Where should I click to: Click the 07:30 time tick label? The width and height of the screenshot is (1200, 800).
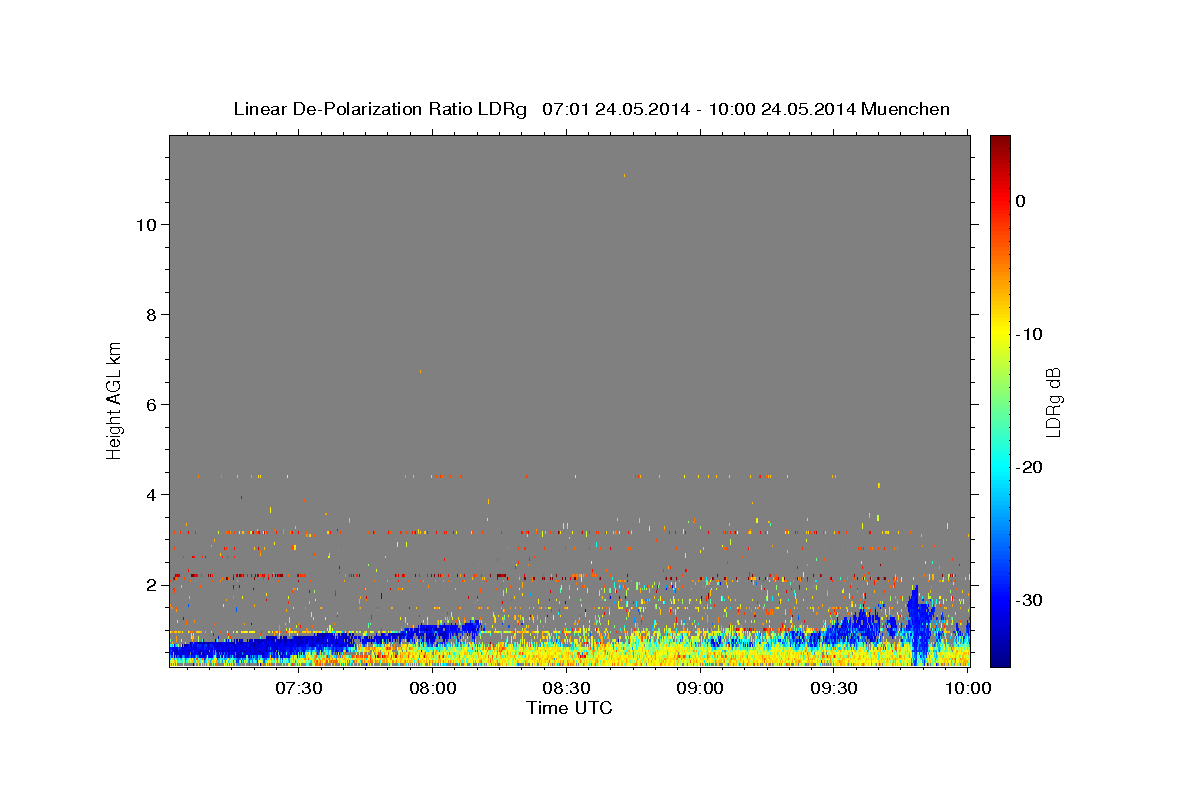pyautogui.click(x=299, y=688)
